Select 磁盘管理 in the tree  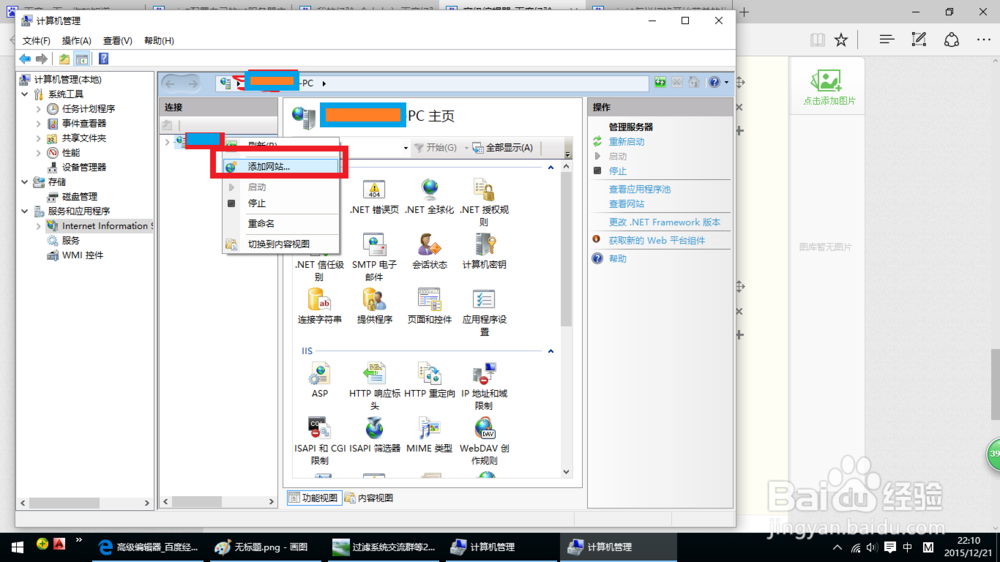pos(79,196)
